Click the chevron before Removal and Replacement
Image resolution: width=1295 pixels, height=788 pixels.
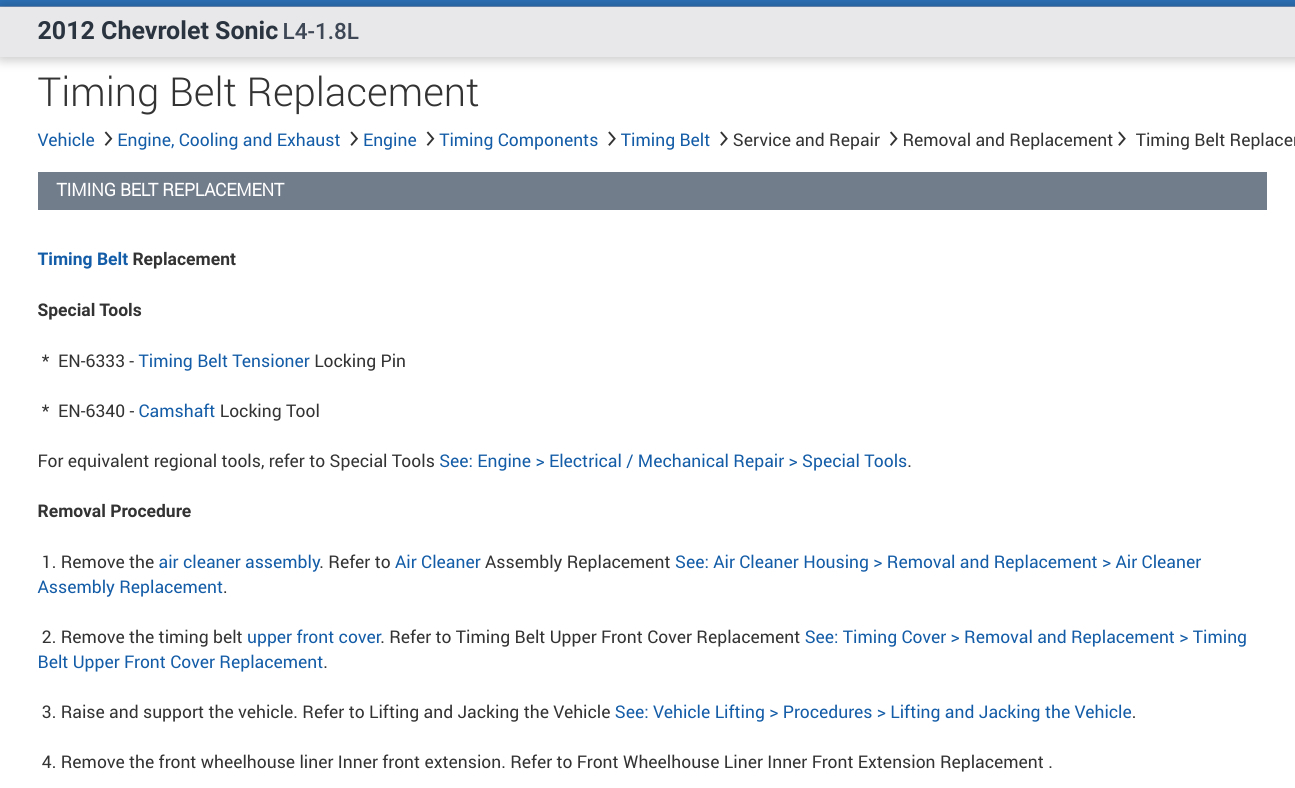(x=892, y=140)
